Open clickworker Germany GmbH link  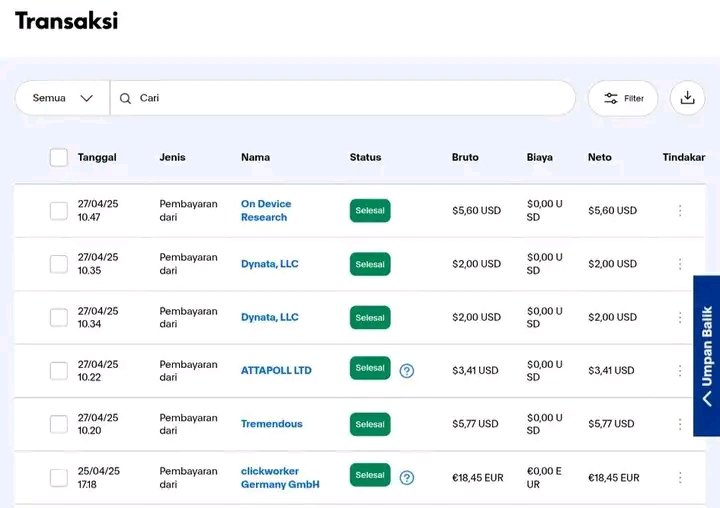point(280,478)
